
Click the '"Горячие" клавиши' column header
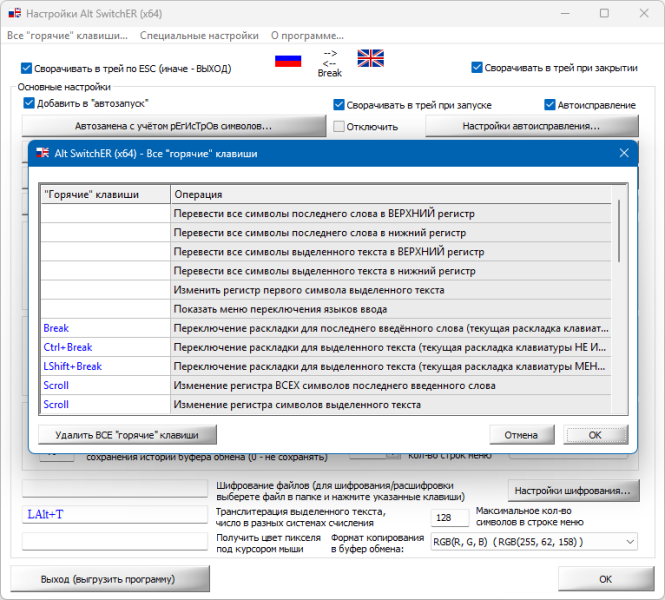[x=106, y=194]
